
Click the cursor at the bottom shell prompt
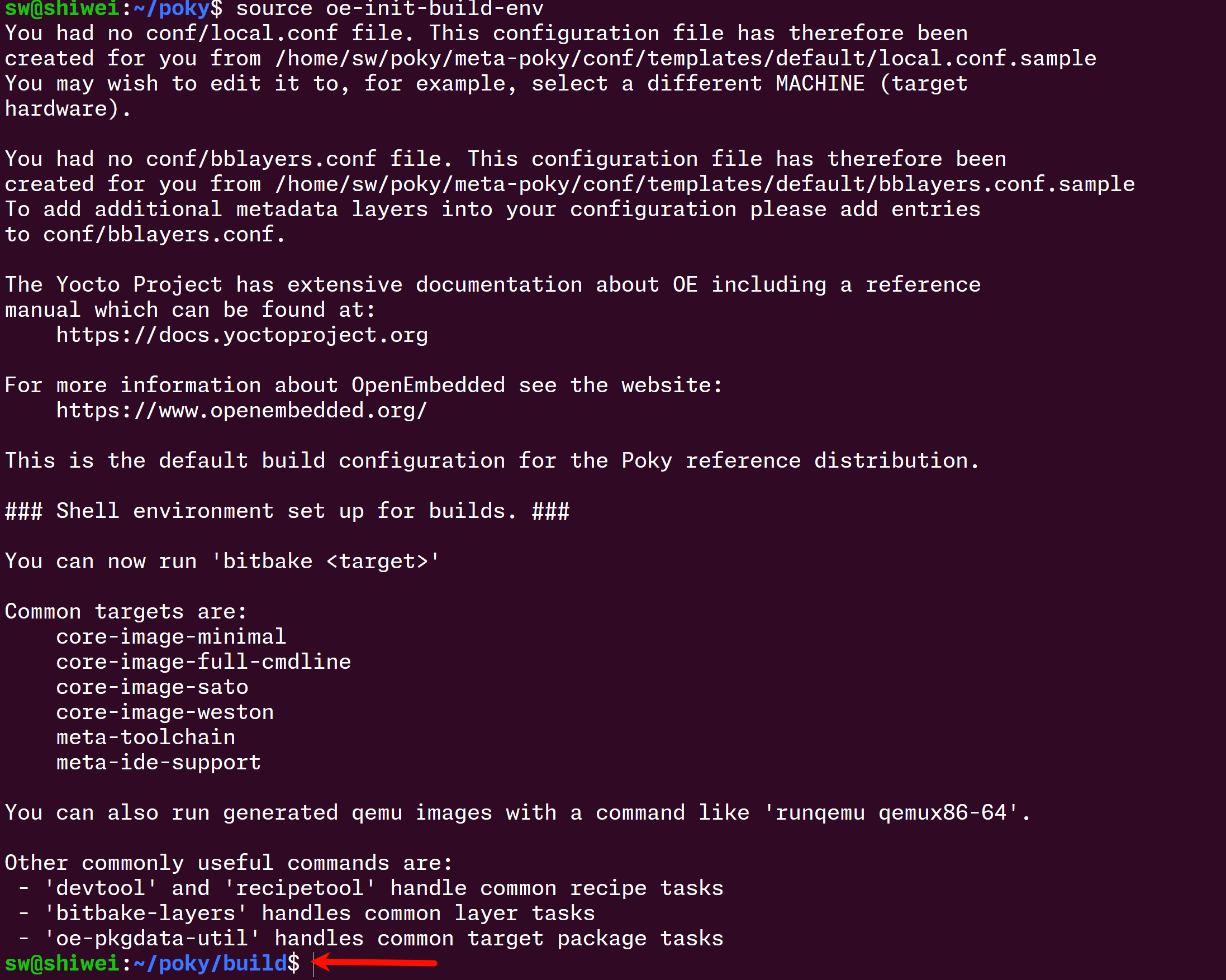(313, 964)
